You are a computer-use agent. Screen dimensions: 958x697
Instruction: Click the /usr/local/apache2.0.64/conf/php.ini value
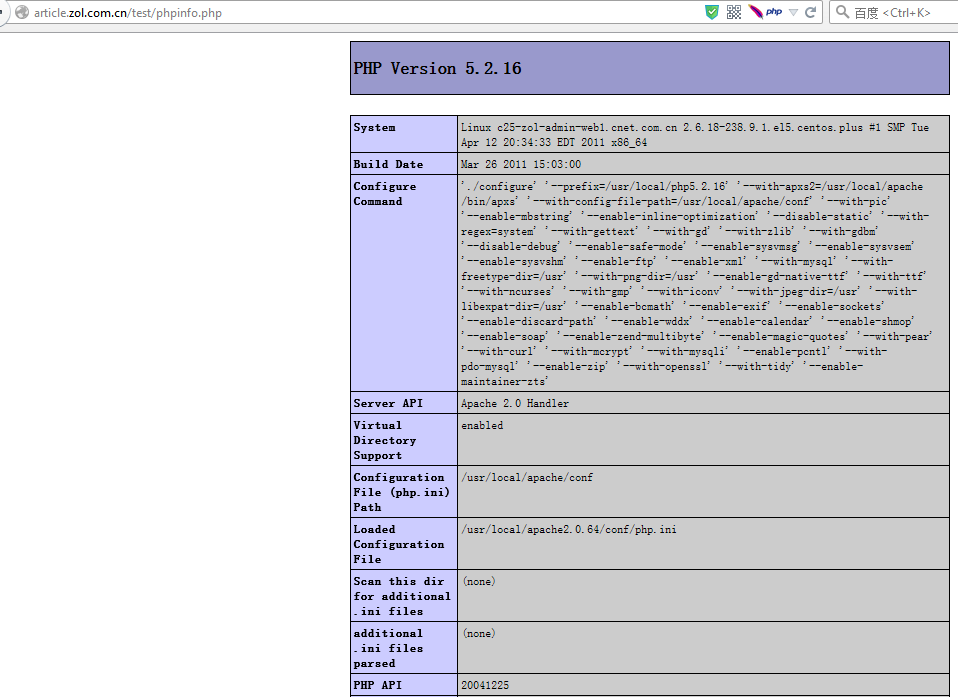568,529
